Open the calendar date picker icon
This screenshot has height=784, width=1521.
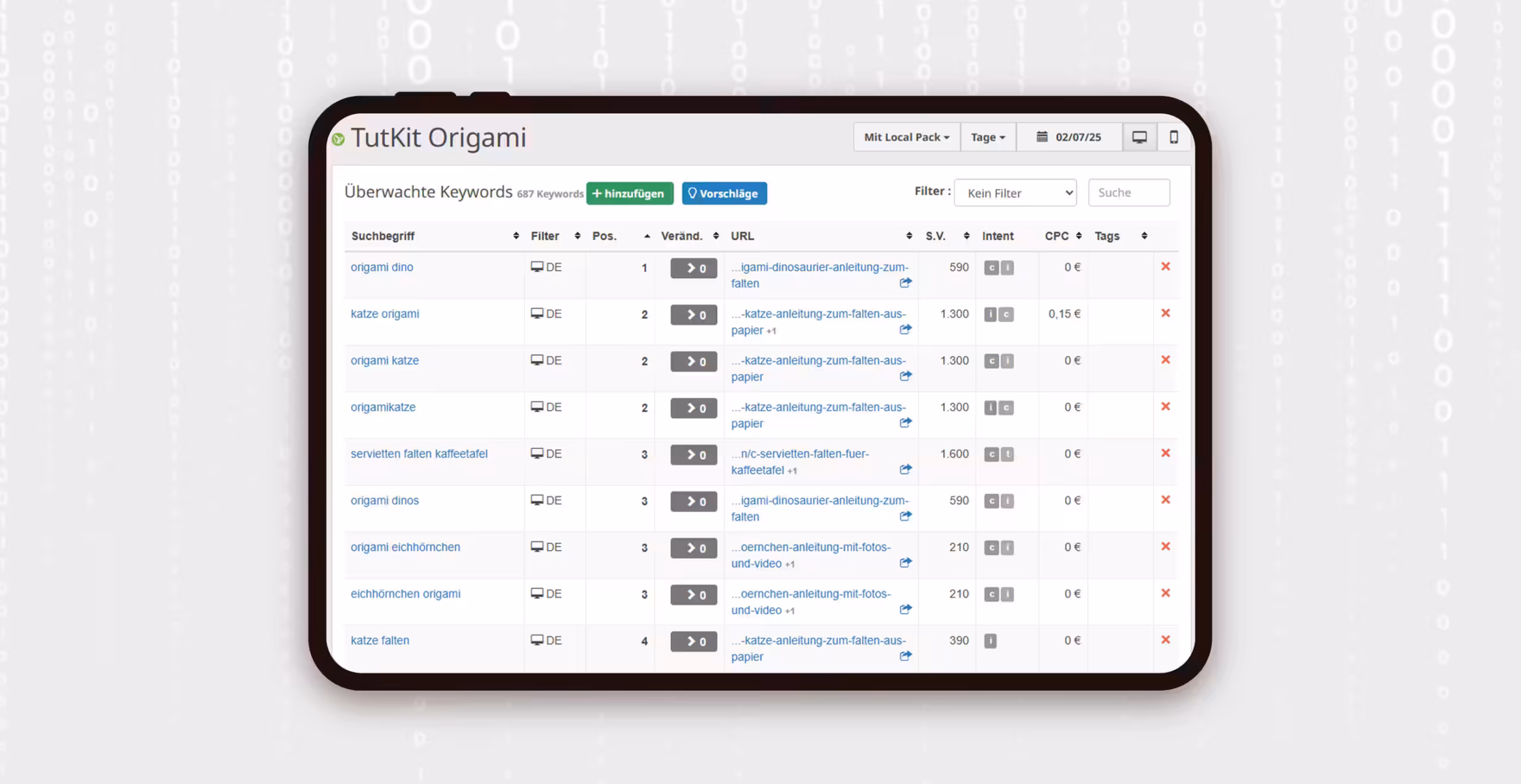coord(1043,137)
